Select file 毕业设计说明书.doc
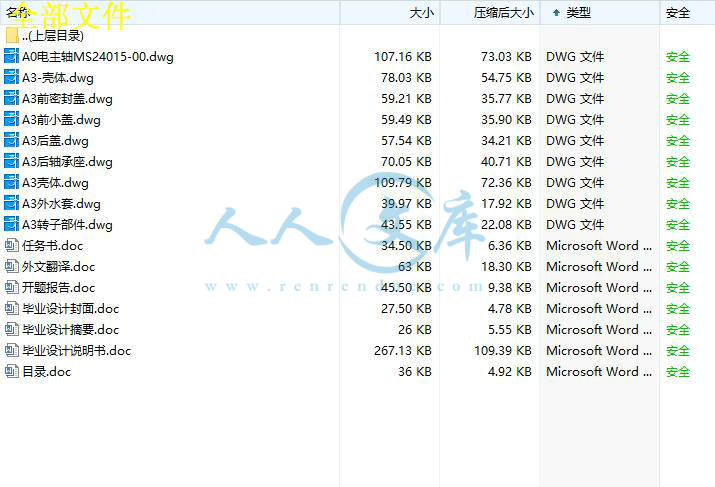Viewport: 715px width, 487px height. point(76,350)
